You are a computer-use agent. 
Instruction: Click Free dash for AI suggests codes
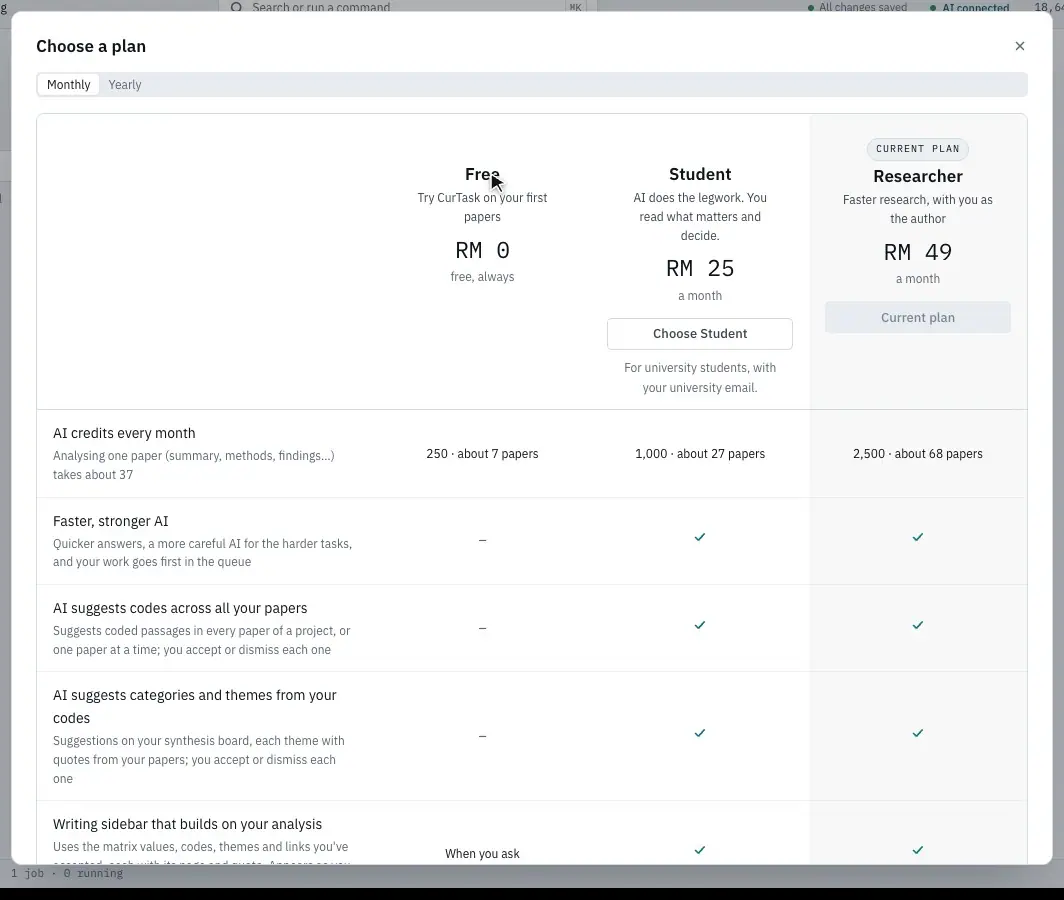[482, 629]
